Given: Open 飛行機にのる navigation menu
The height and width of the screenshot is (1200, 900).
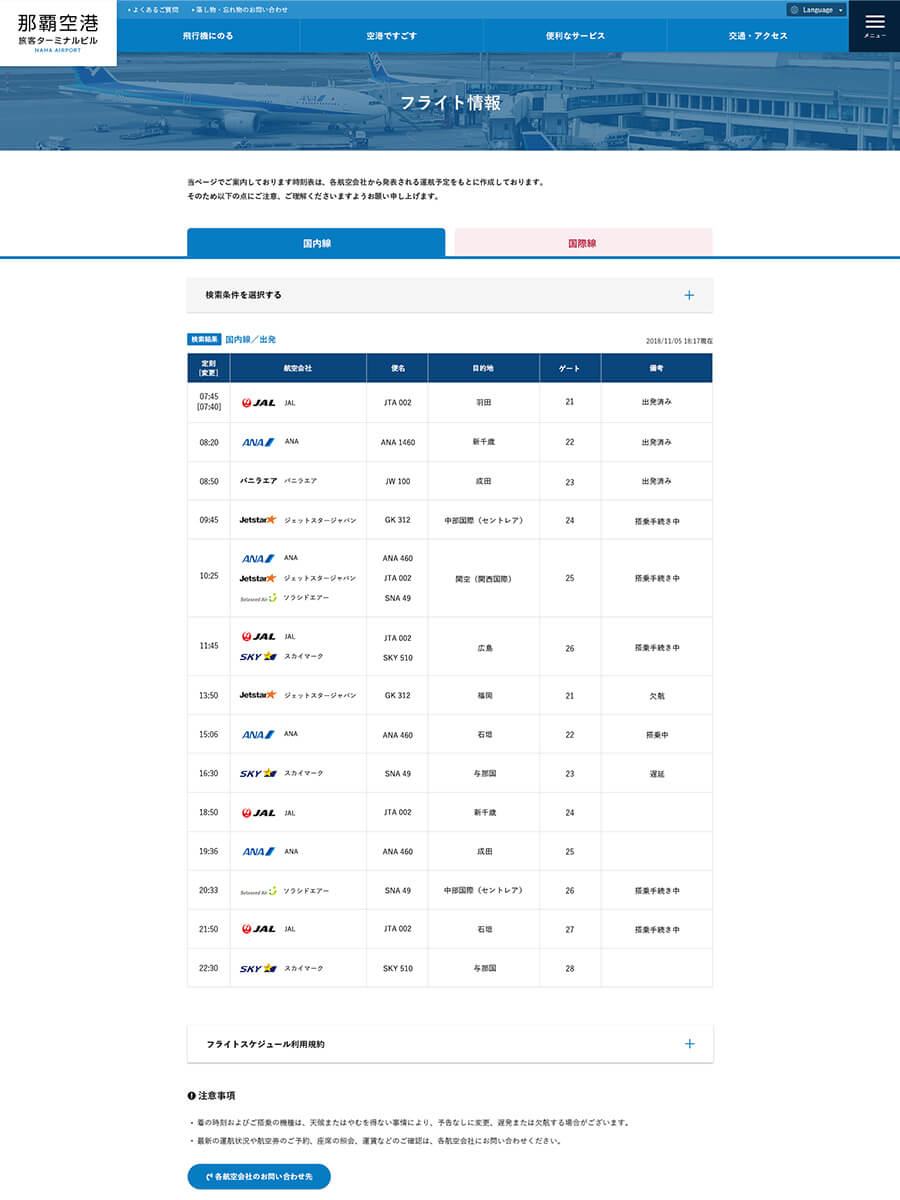Looking at the screenshot, I should click(208, 36).
